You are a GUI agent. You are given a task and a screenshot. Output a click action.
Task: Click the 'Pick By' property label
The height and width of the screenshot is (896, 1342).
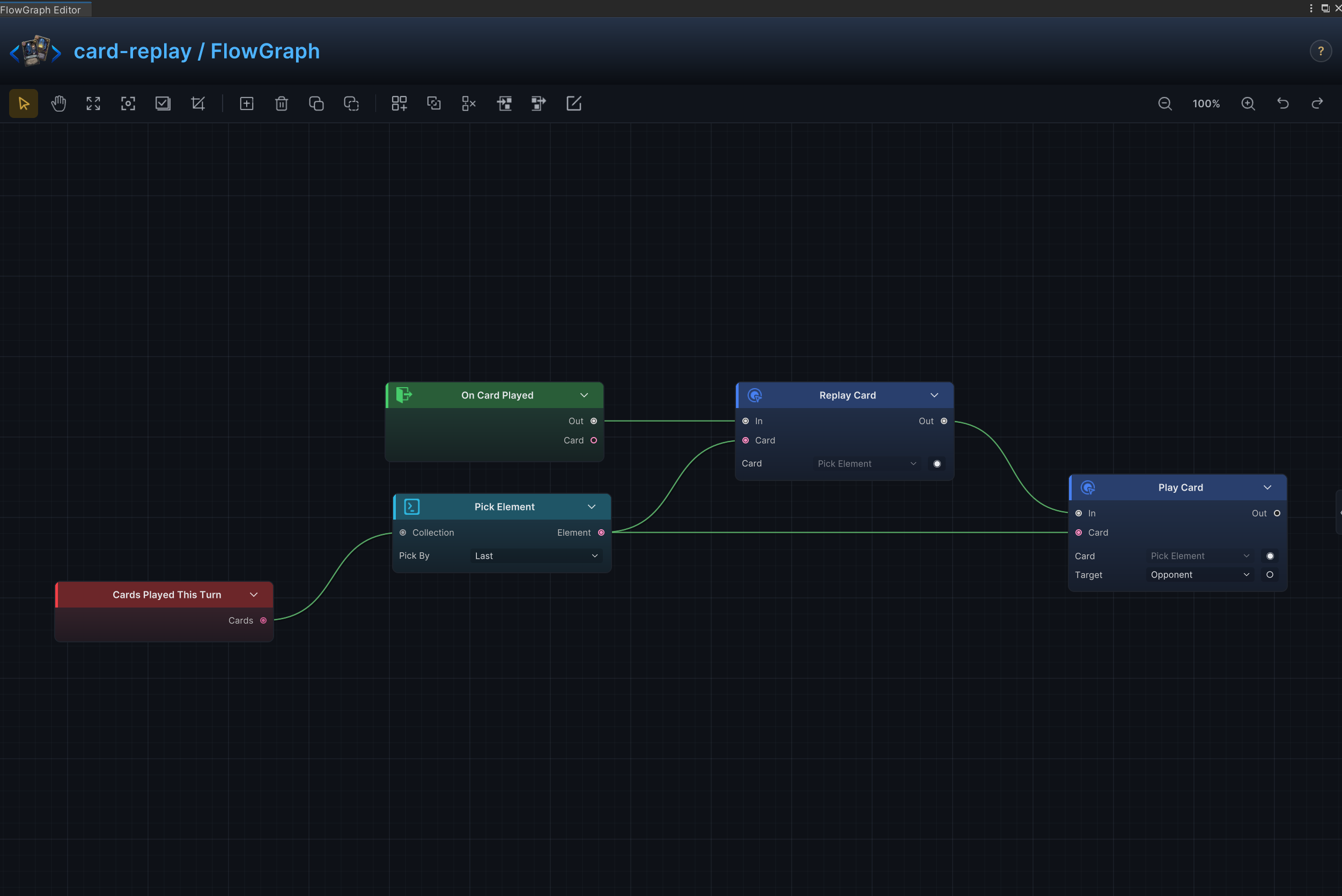click(x=415, y=556)
